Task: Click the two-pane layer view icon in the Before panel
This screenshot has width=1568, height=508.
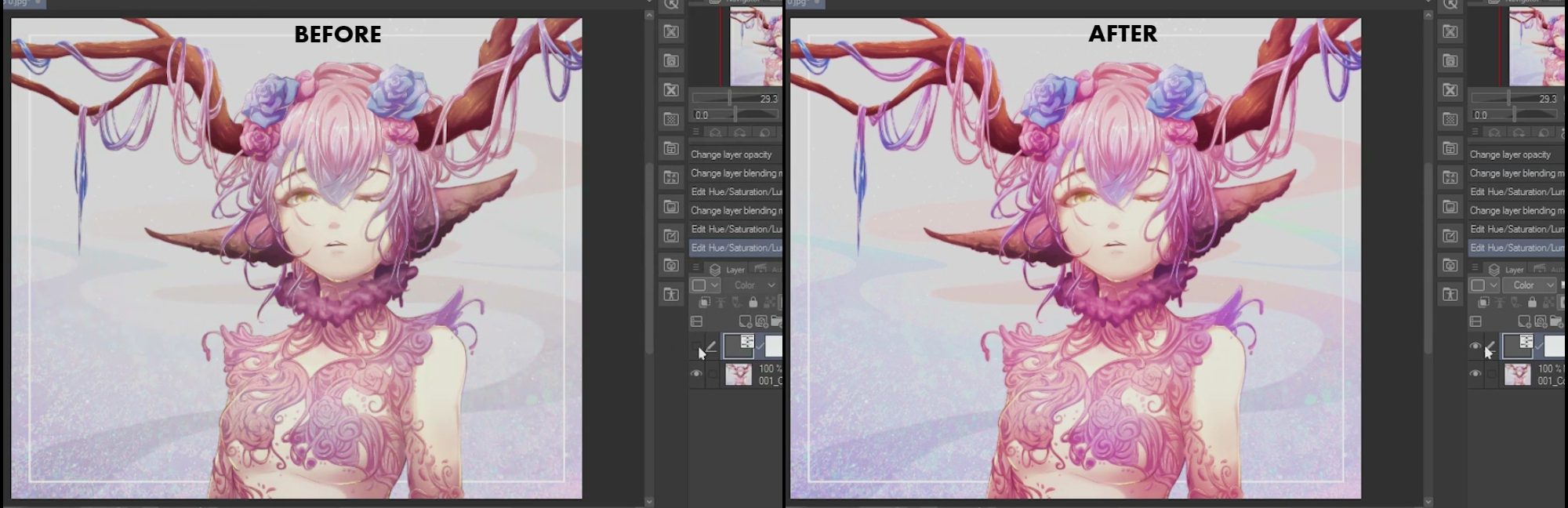Action: tap(696, 321)
